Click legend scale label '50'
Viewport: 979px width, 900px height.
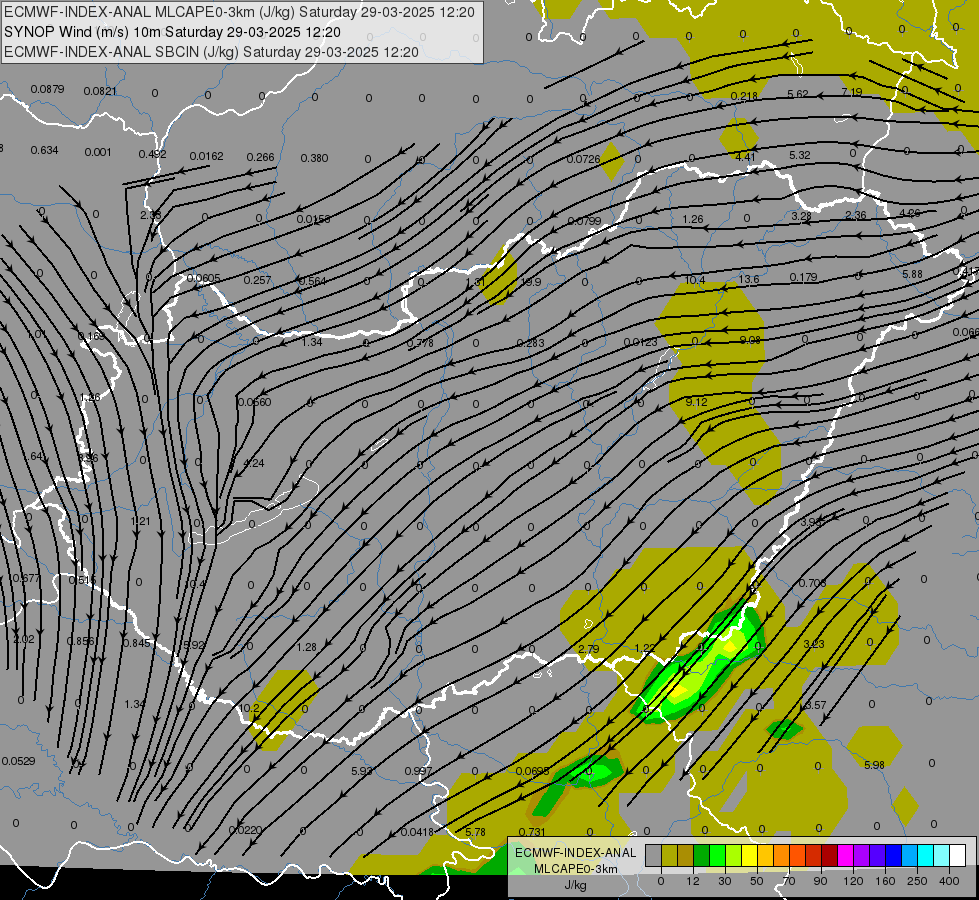pos(757,881)
